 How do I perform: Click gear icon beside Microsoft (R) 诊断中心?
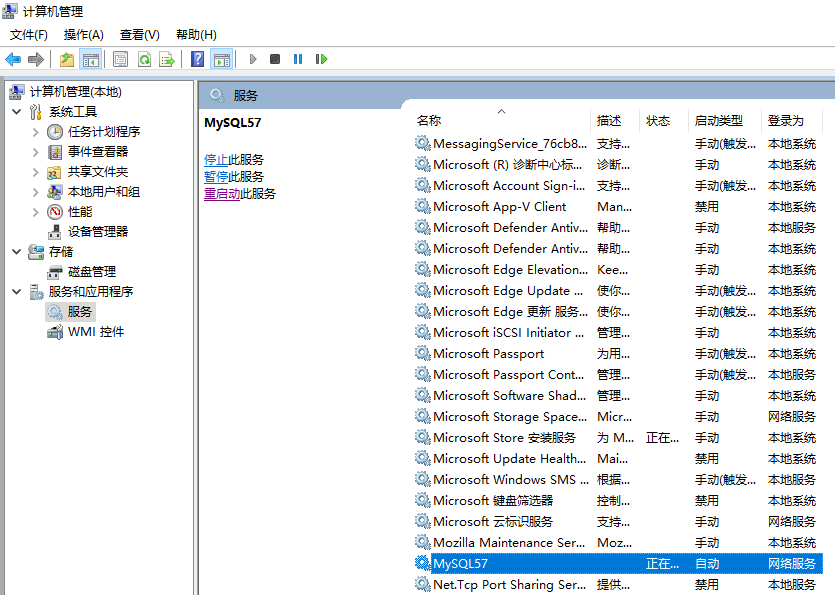point(423,164)
